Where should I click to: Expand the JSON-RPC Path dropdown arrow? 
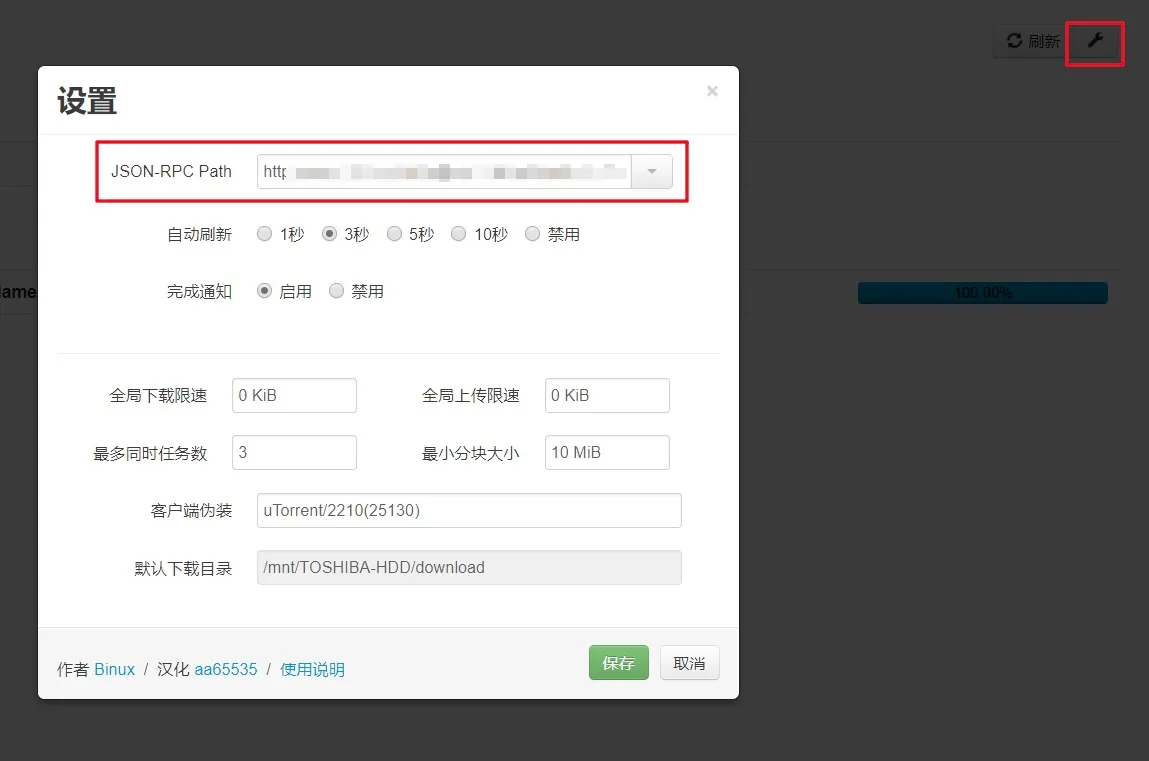pyautogui.click(x=652, y=172)
